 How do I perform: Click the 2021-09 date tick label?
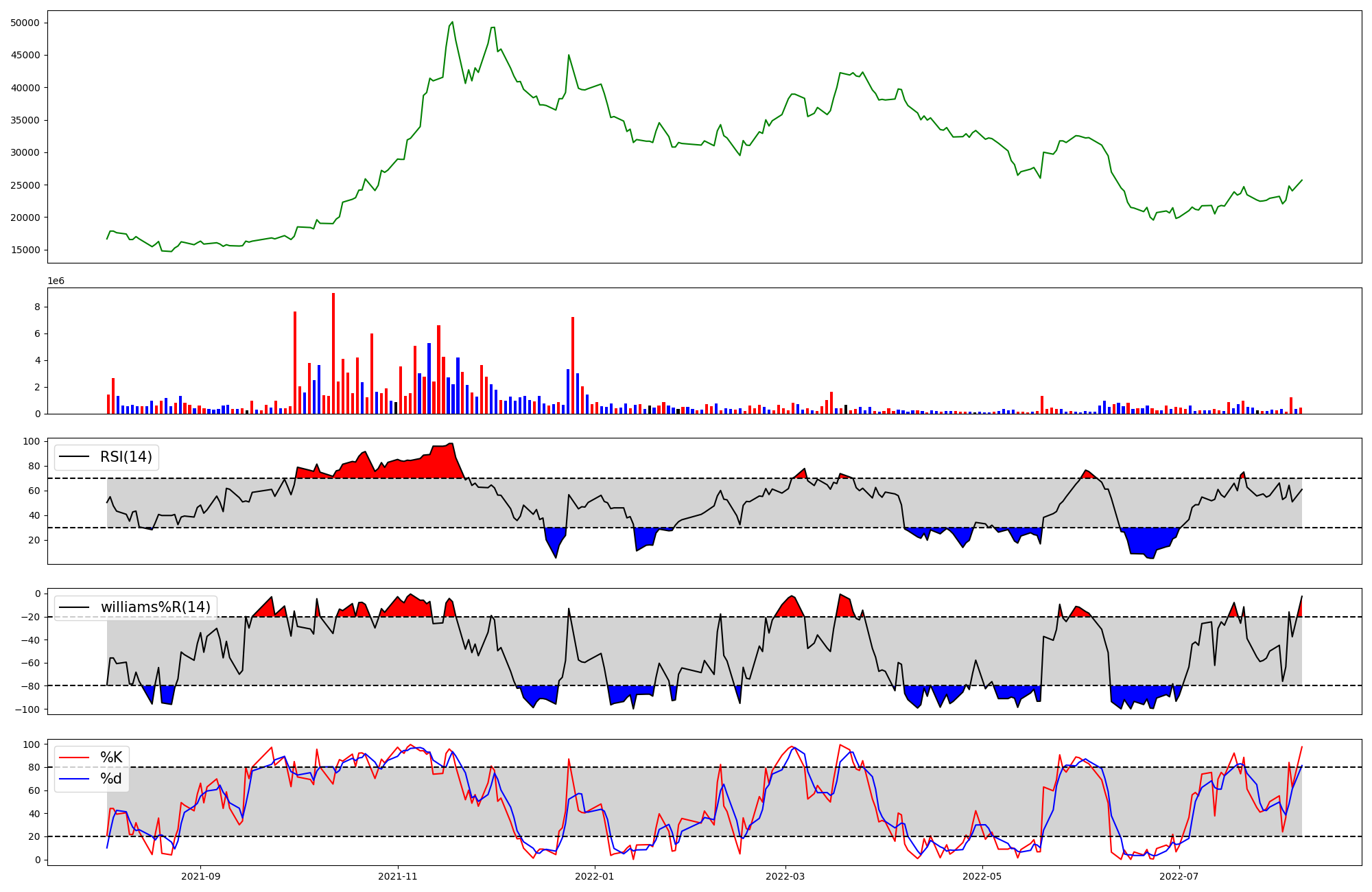[x=201, y=876]
